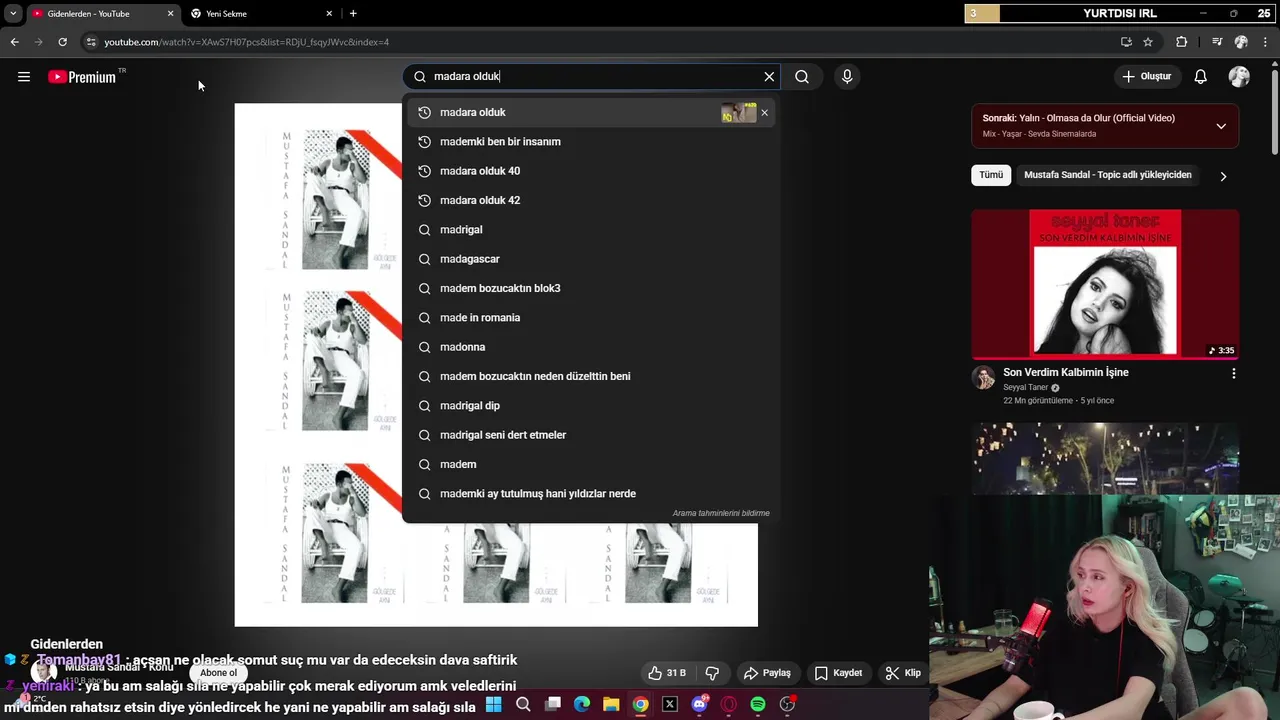The image size is (1280, 720).
Task: Reload the page
Action: 62,42
